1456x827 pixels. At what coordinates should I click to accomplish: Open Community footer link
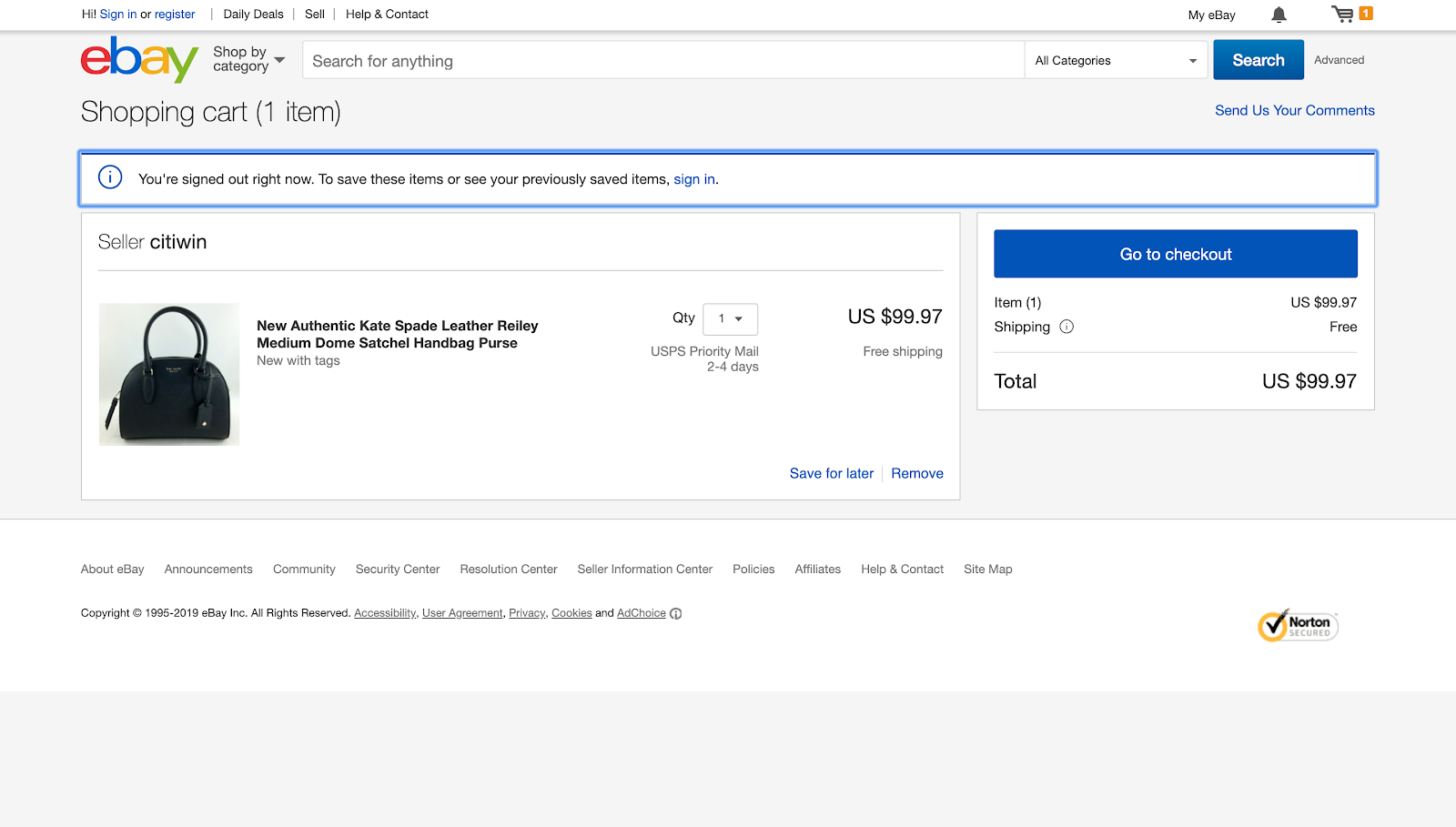304,570
